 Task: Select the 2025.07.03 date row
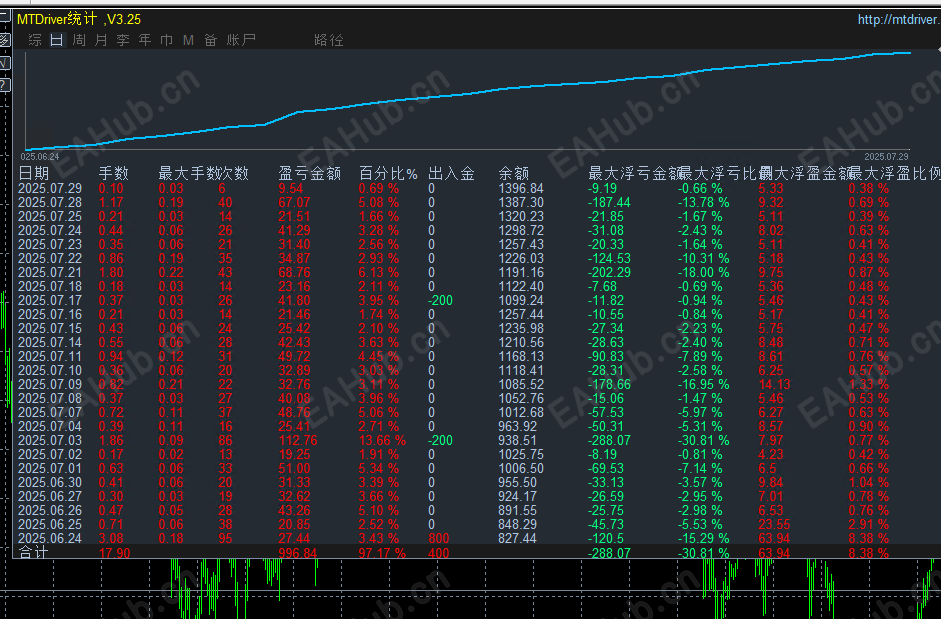[50, 441]
